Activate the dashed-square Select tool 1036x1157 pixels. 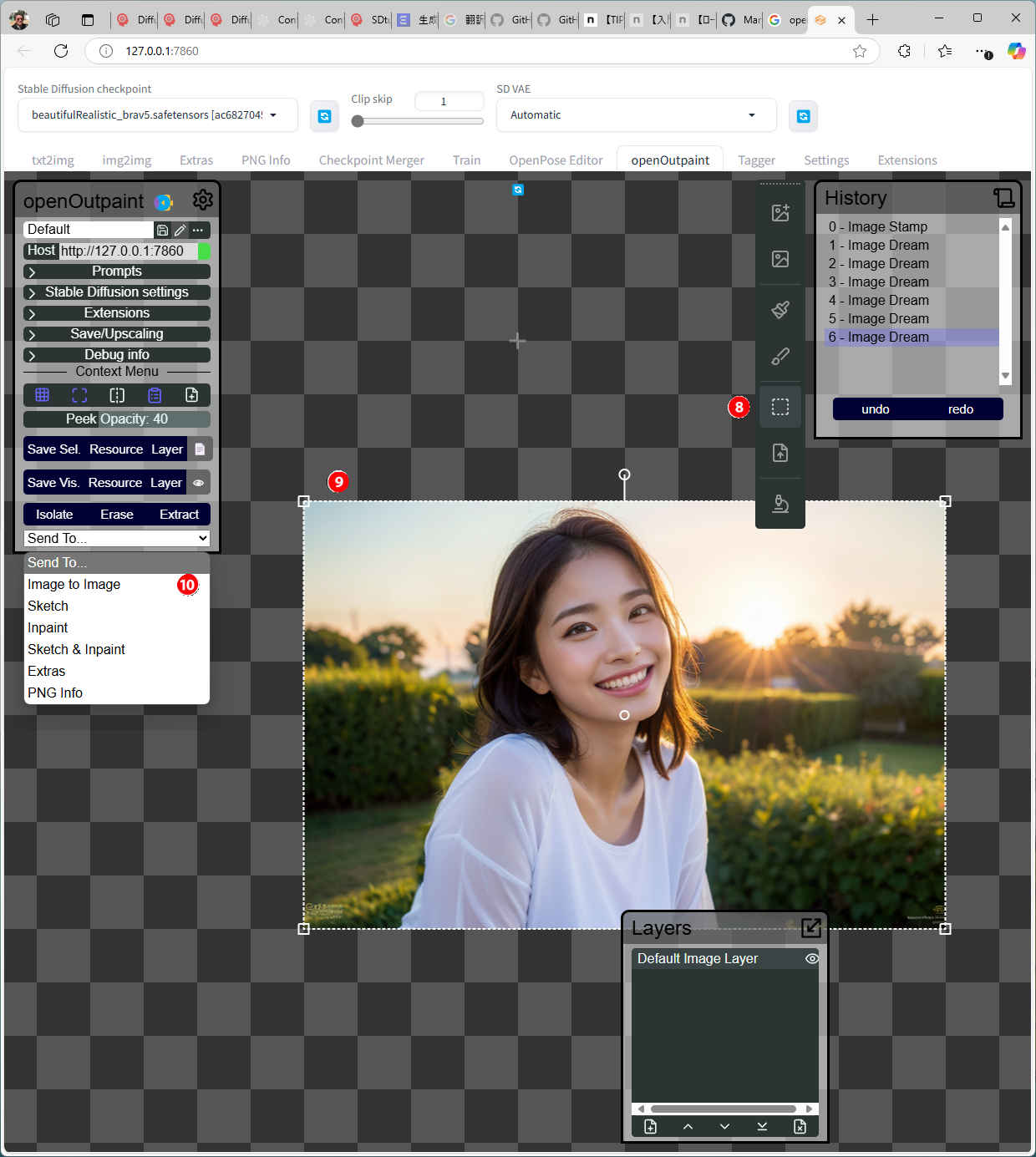click(780, 407)
